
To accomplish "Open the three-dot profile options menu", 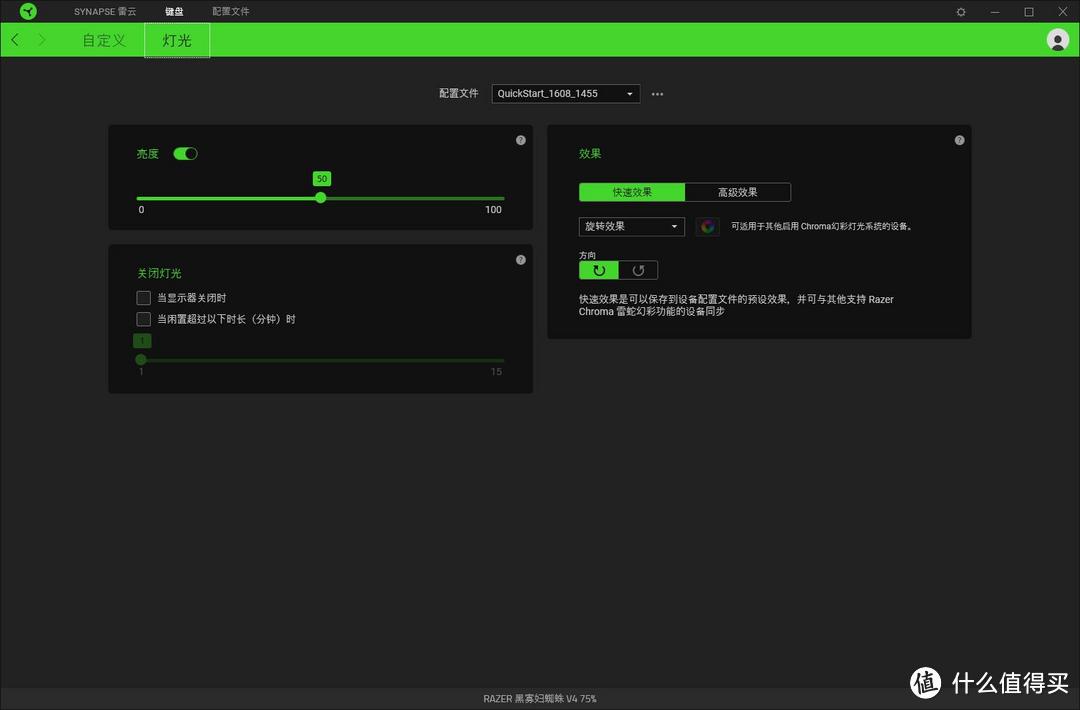I will [x=657, y=94].
